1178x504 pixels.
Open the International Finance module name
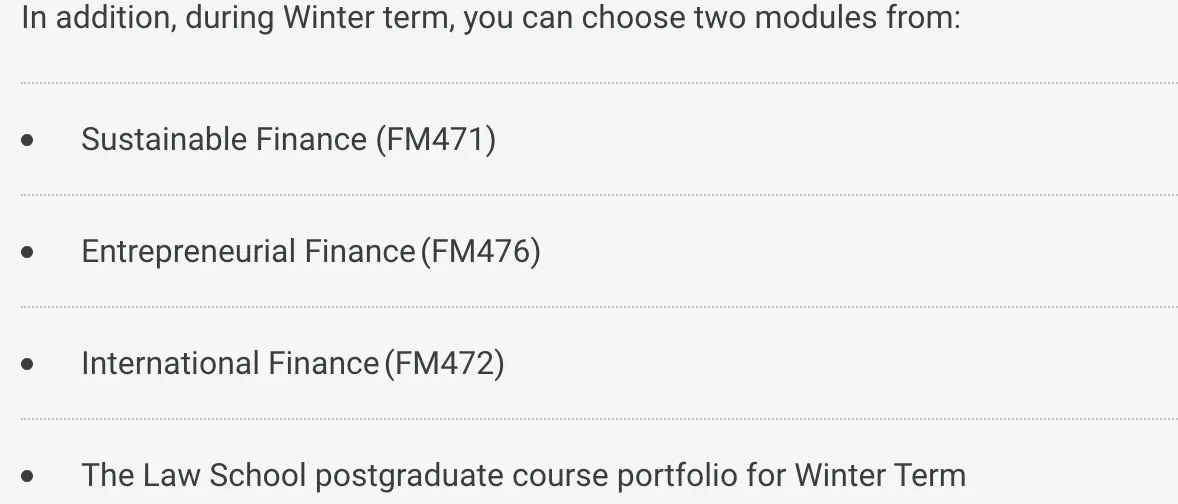click(x=229, y=363)
